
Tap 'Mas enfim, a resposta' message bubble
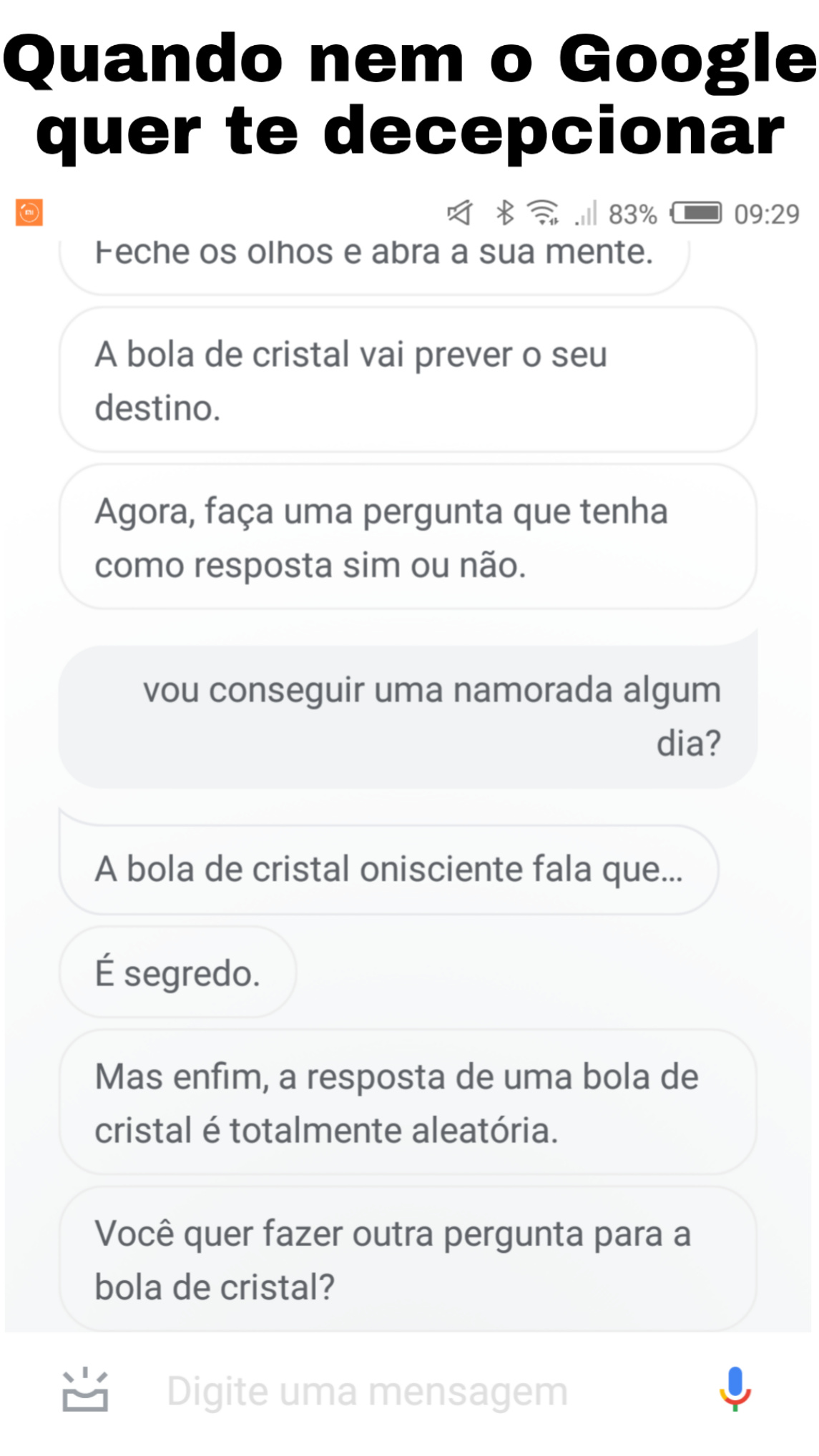(x=408, y=1103)
